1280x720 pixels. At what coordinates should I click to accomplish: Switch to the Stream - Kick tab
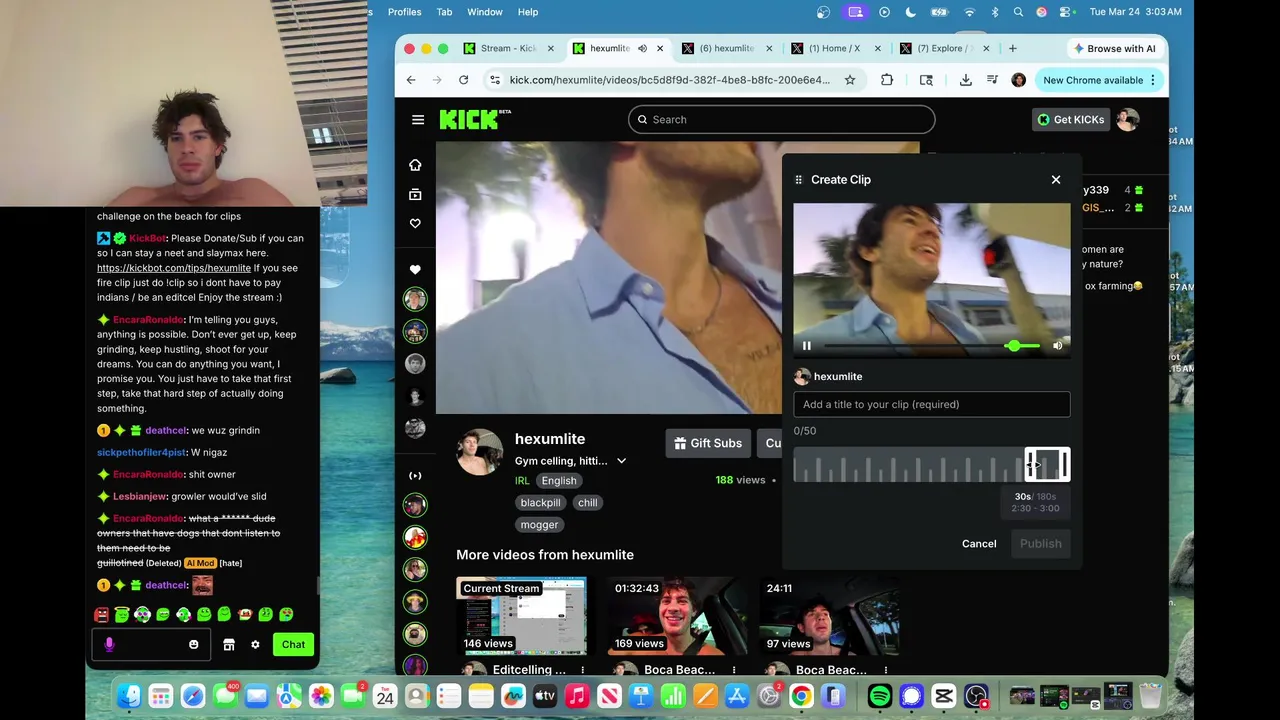pyautogui.click(x=507, y=48)
